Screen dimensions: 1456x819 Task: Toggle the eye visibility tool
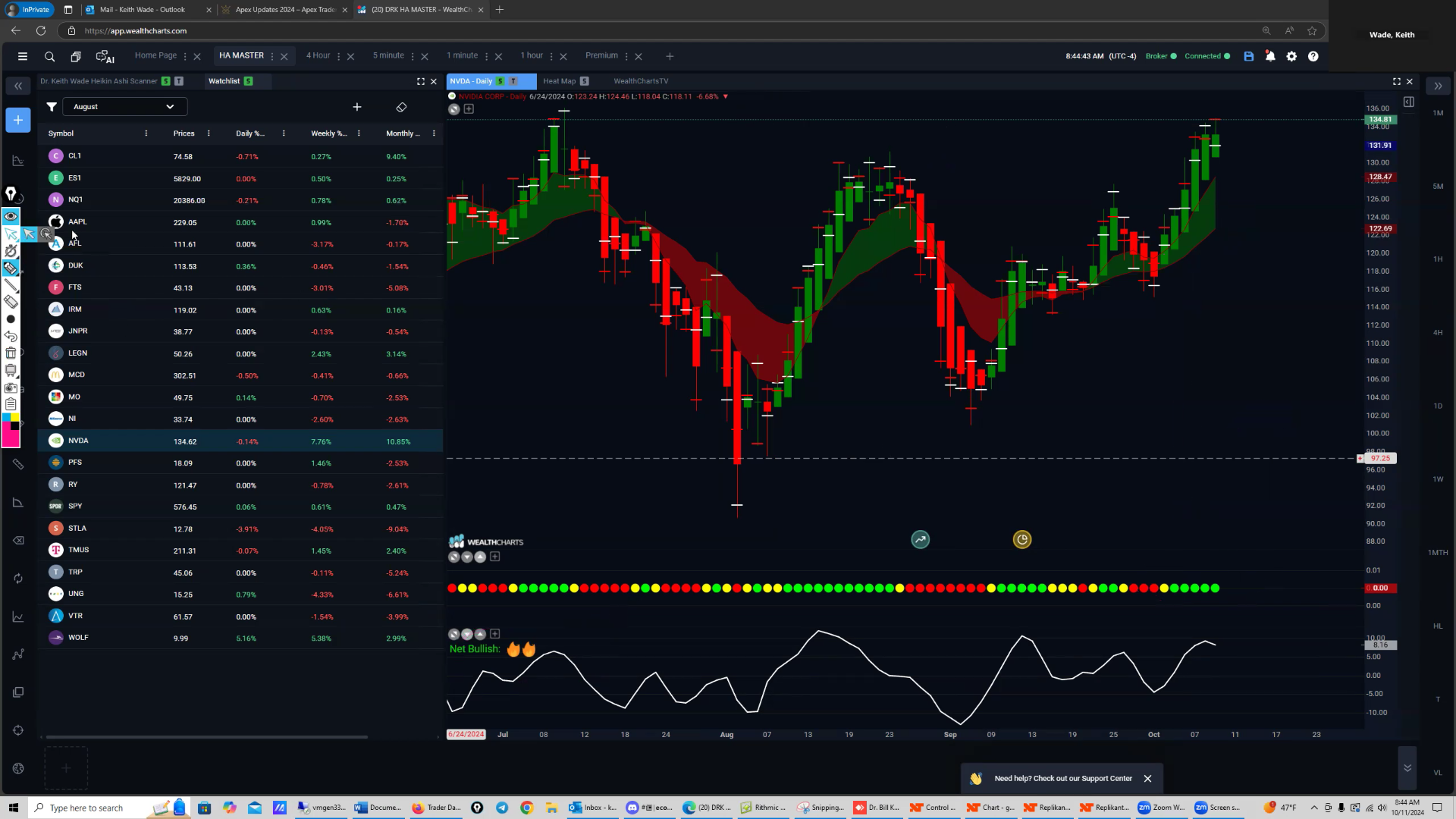(x=11, y=216)
